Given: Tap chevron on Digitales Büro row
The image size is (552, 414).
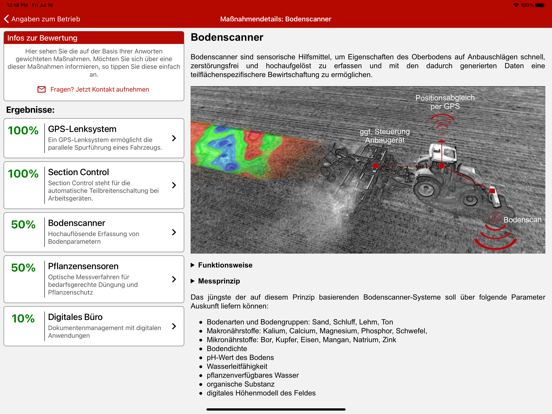Looking at the screenshot, I should [174, 326].
